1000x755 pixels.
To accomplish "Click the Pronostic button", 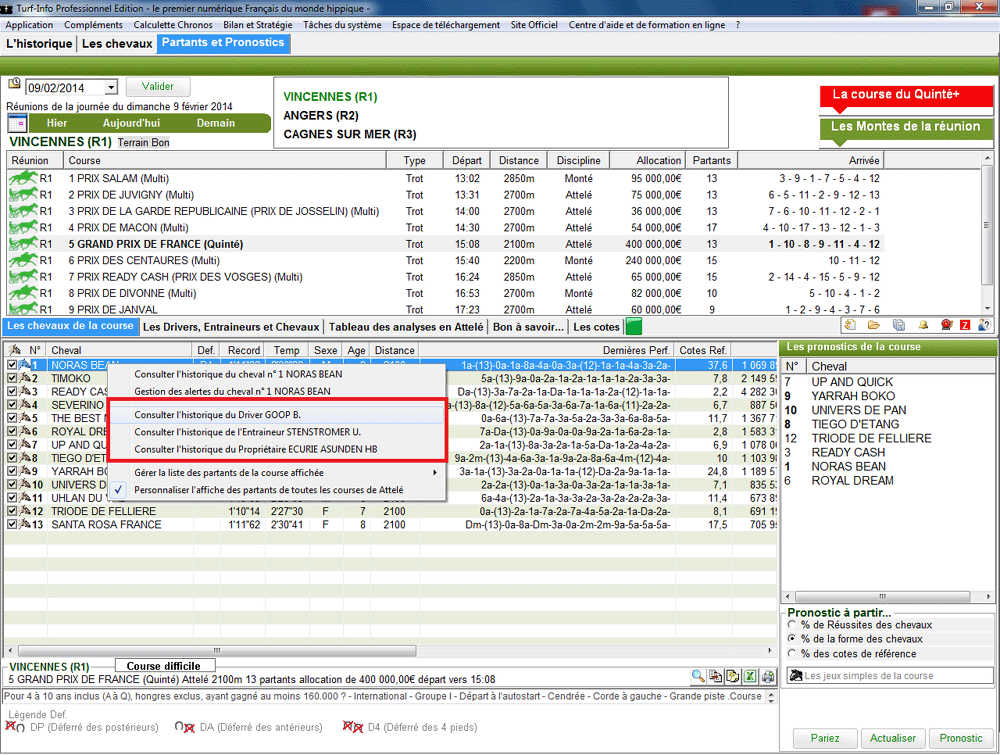I will click(961, 738).
